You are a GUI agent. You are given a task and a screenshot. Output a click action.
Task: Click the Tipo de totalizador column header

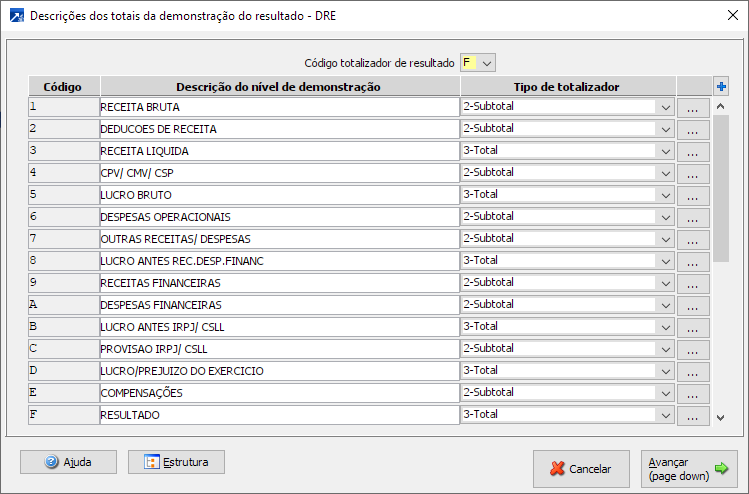[x=566, y=87]
